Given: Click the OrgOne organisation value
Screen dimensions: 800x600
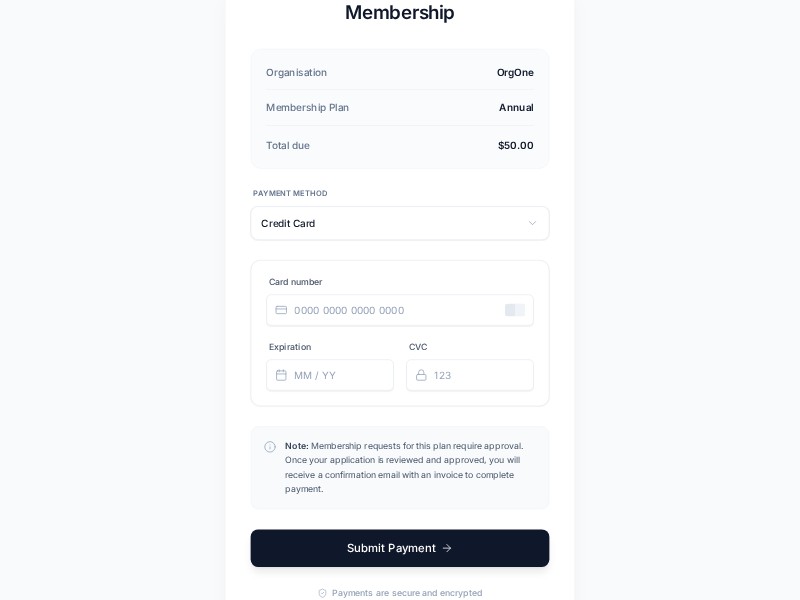Looking at the screenshot, I should click(515, 72).
